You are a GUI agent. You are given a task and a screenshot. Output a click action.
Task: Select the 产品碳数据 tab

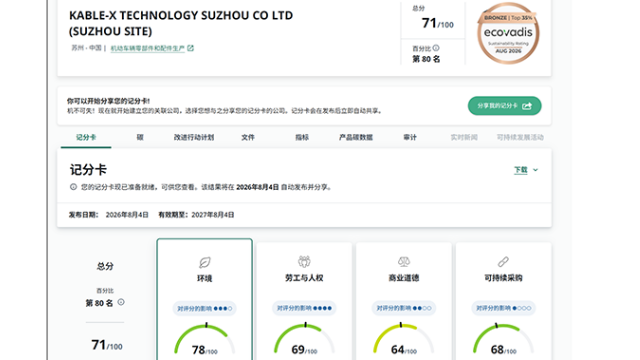click(x=356, y=137)
